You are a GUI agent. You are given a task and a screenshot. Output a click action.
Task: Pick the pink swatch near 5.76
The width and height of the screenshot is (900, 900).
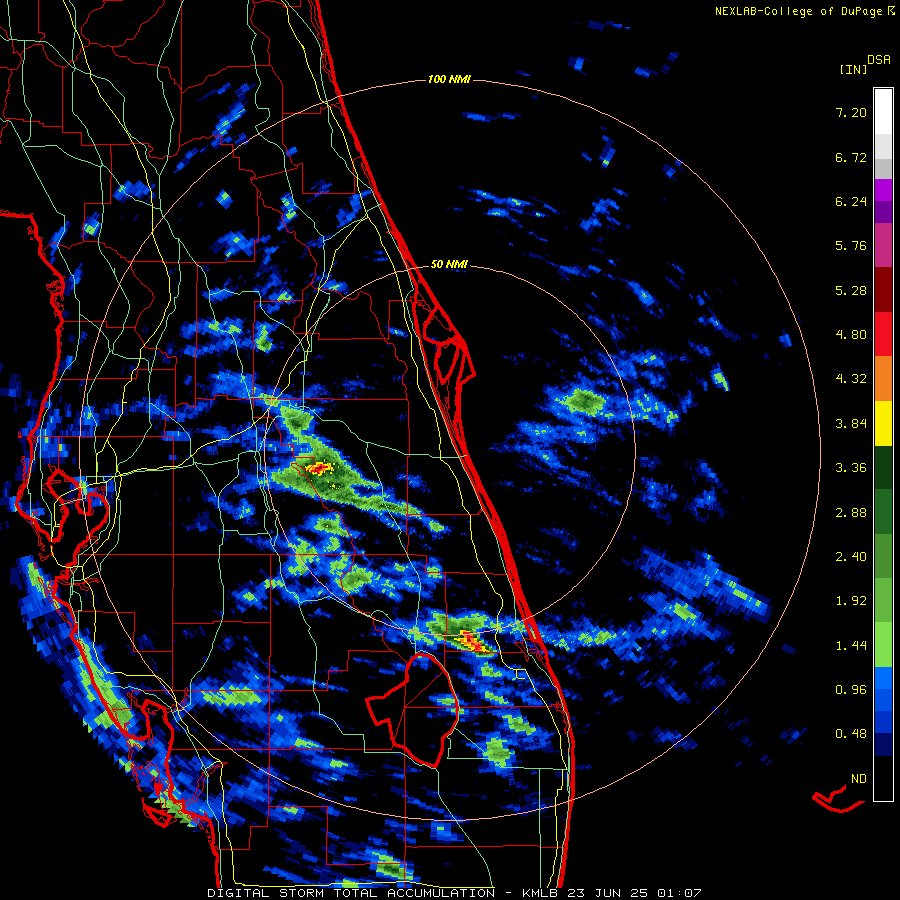click(x=883, y=245)
